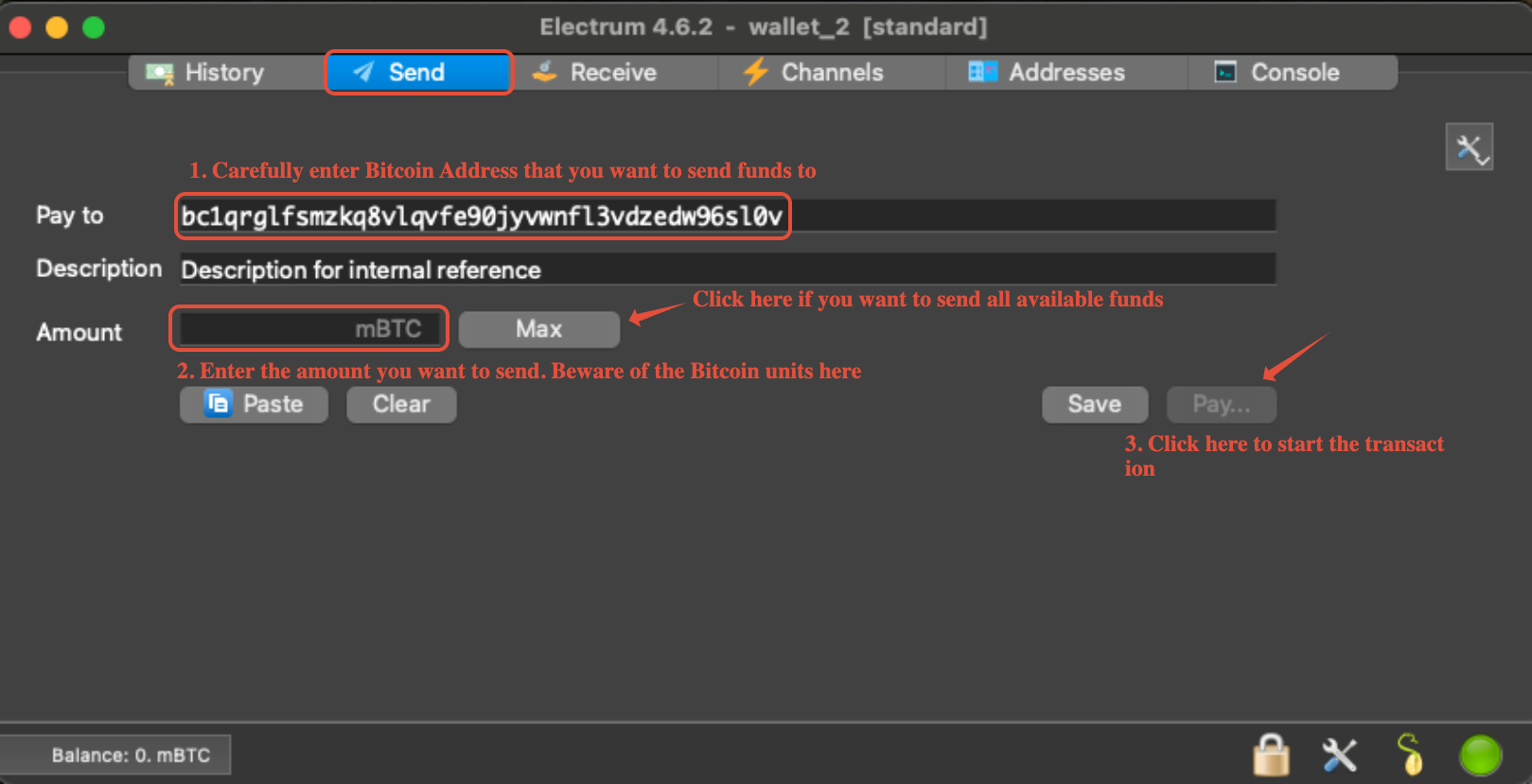Minimize the Electrum window
Viewport: 1532px width, 784px height.
tap(57, 27)
